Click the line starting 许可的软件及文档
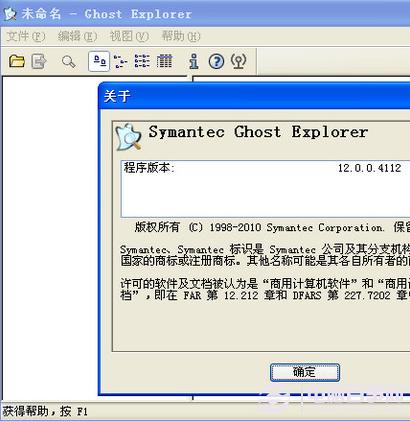This screenshot has width=410, height=421. 265,284
